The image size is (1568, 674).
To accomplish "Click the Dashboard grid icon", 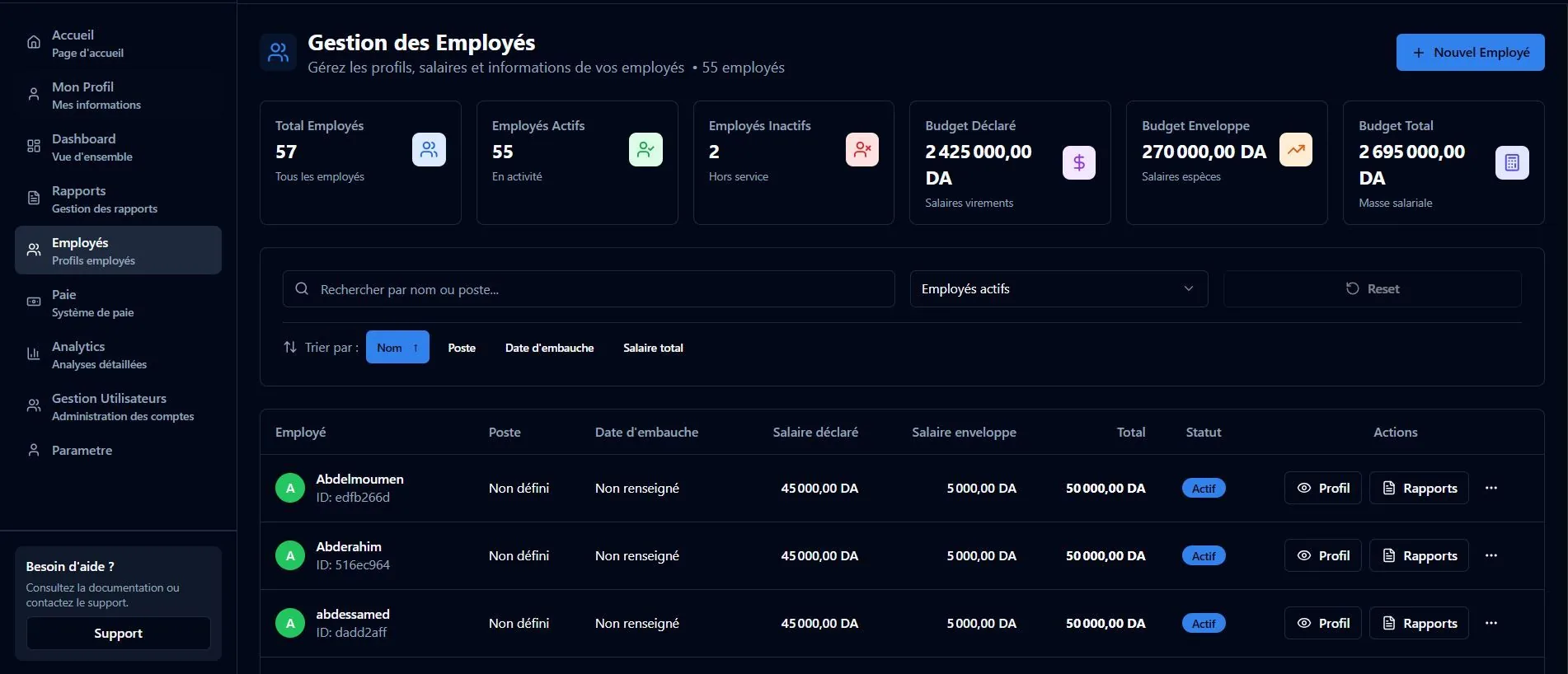I will coord(34,147).
